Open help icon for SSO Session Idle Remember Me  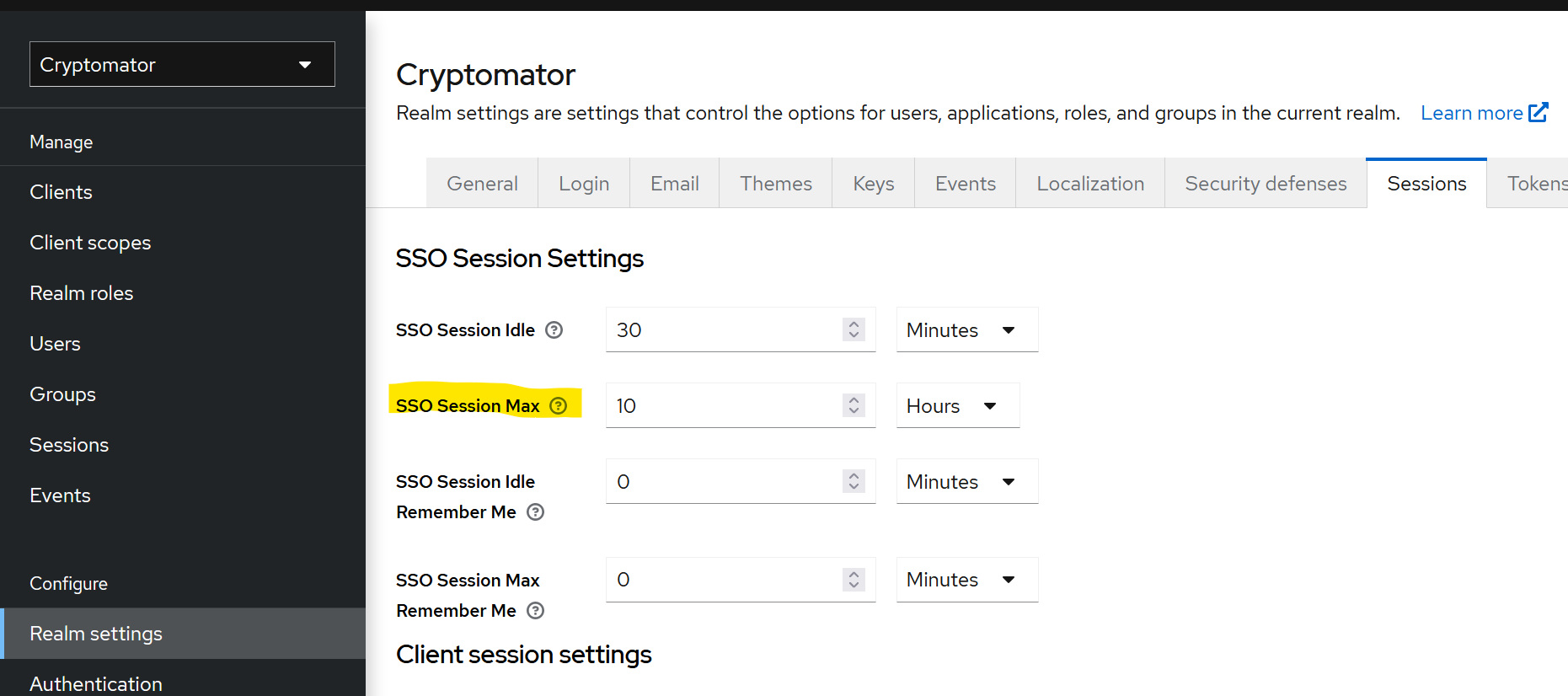[x=535, y=512]
